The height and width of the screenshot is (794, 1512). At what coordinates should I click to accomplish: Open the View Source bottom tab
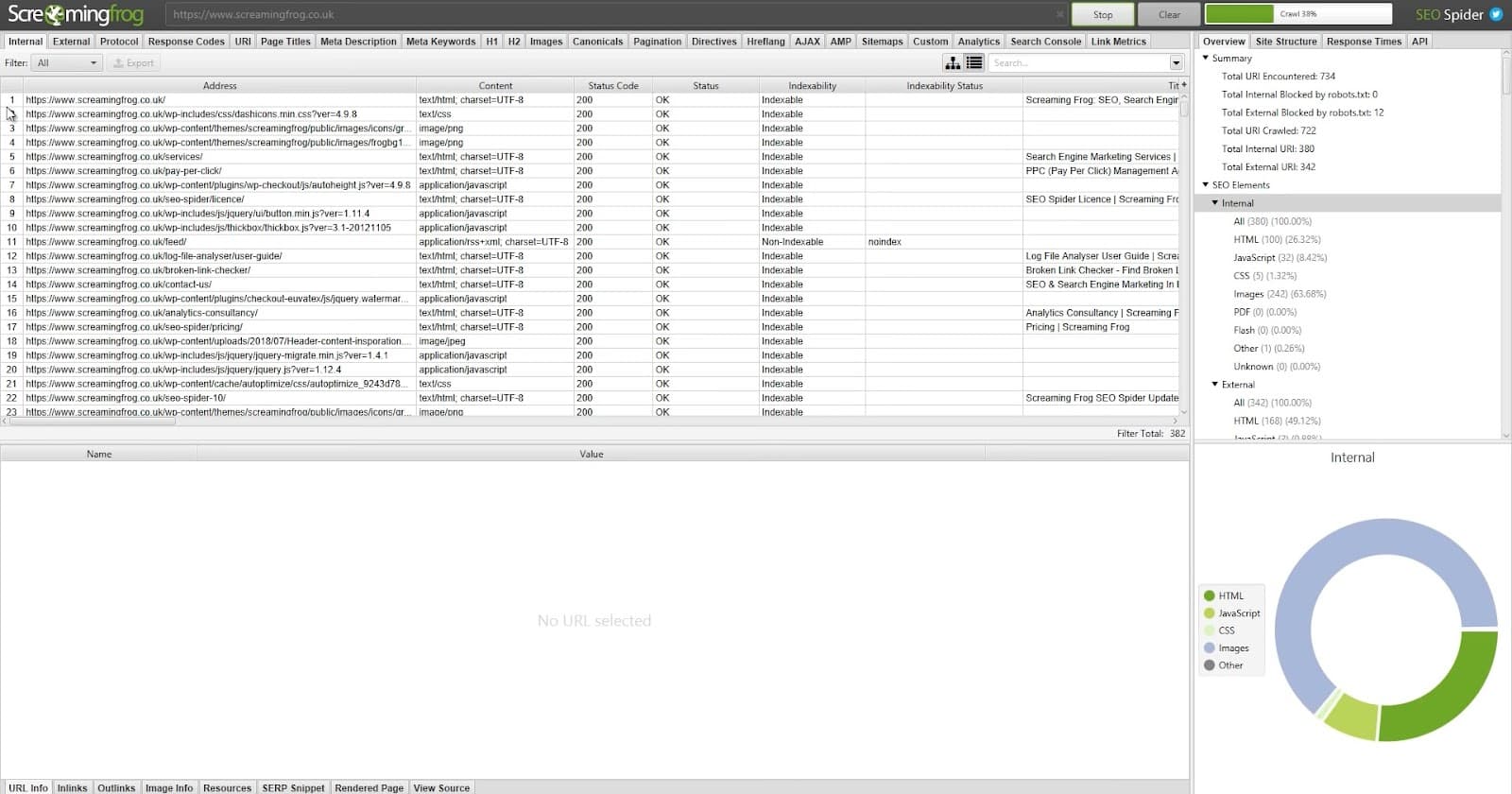(x=441, y=787)
